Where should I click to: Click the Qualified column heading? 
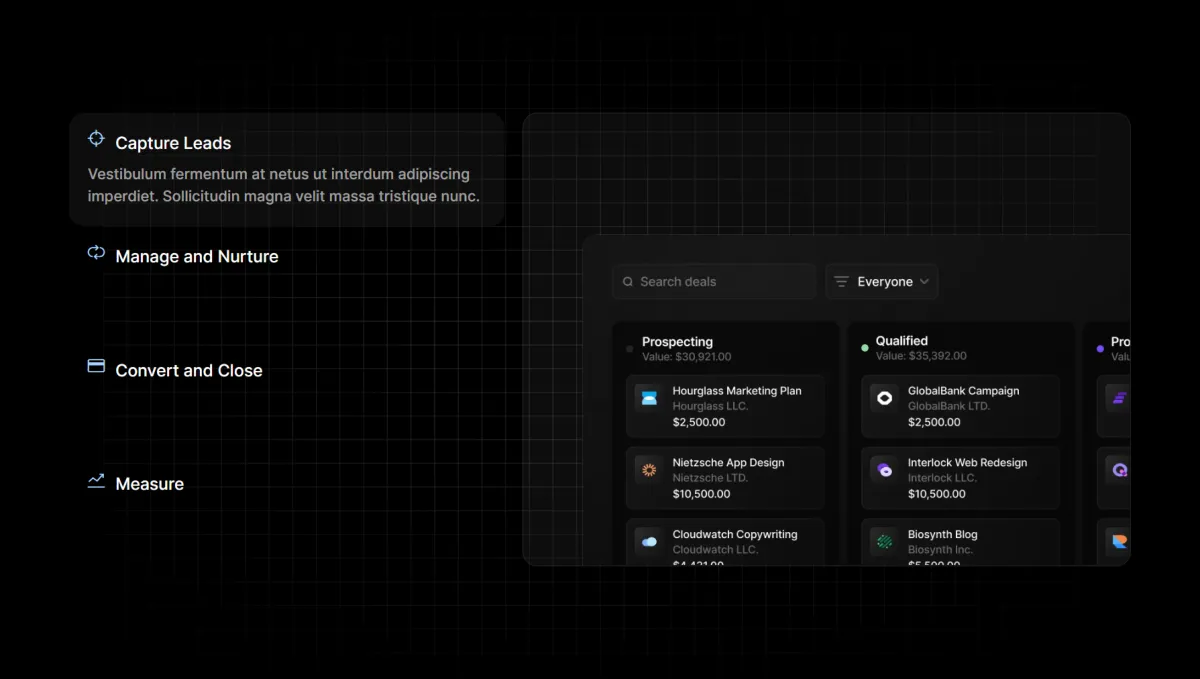coord(902,341)
